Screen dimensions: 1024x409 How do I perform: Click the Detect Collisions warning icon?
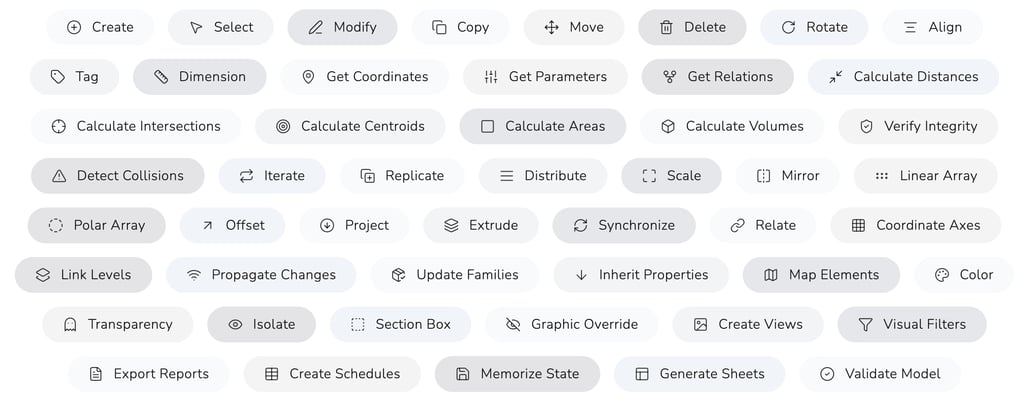click(59, 175)
